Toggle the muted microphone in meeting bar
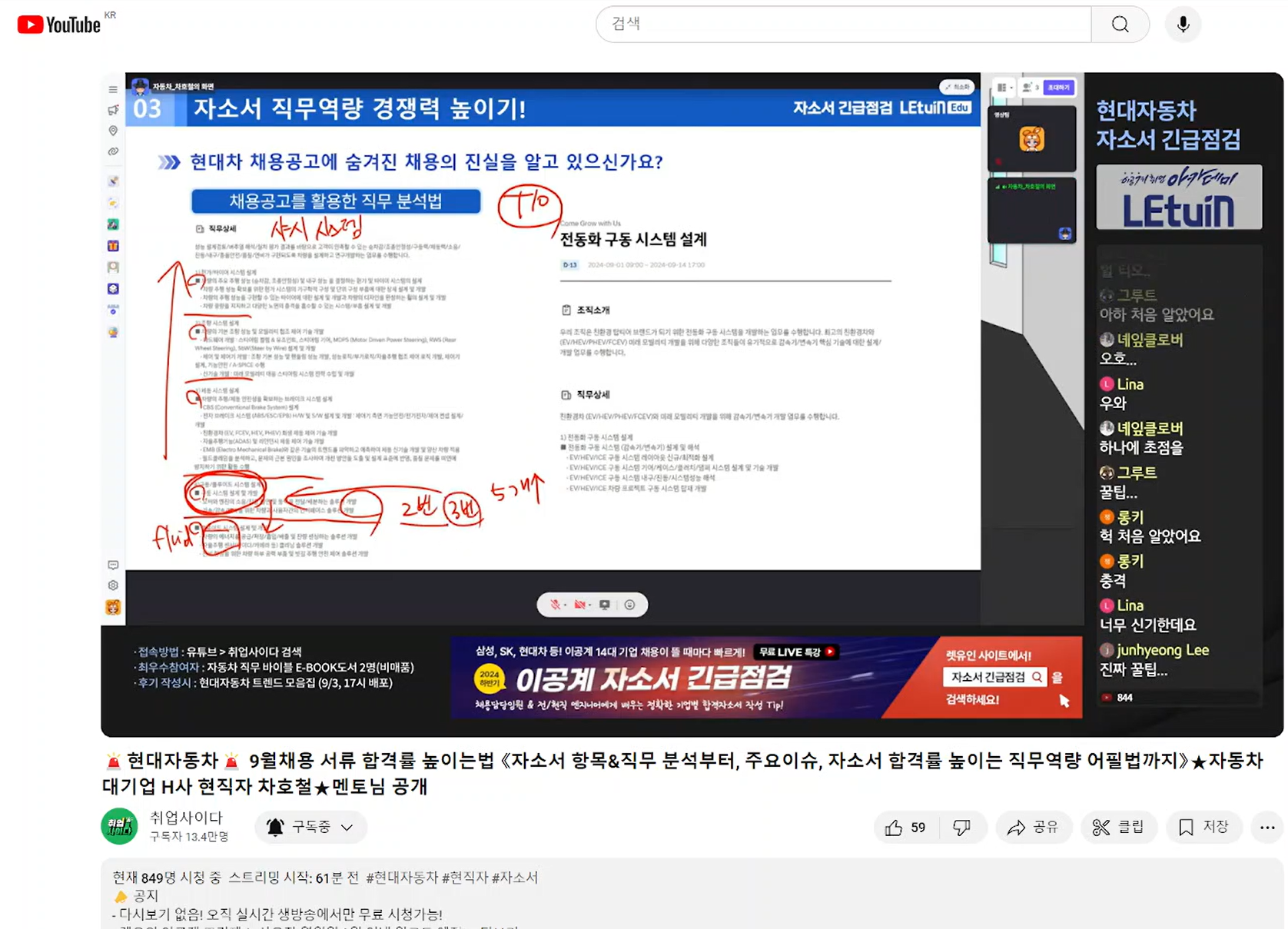 coord(556,605)
